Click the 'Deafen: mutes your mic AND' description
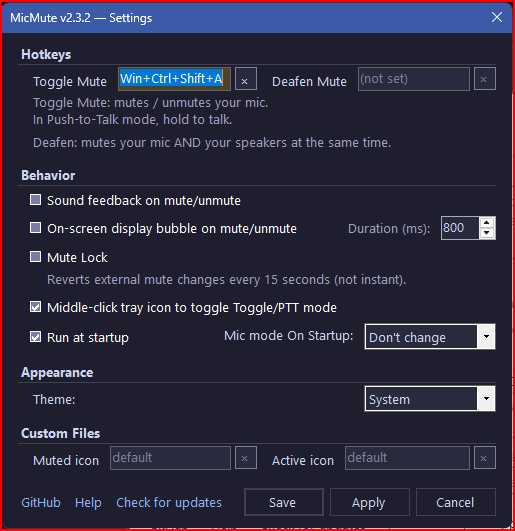515x531 pixels. (212, 143)
